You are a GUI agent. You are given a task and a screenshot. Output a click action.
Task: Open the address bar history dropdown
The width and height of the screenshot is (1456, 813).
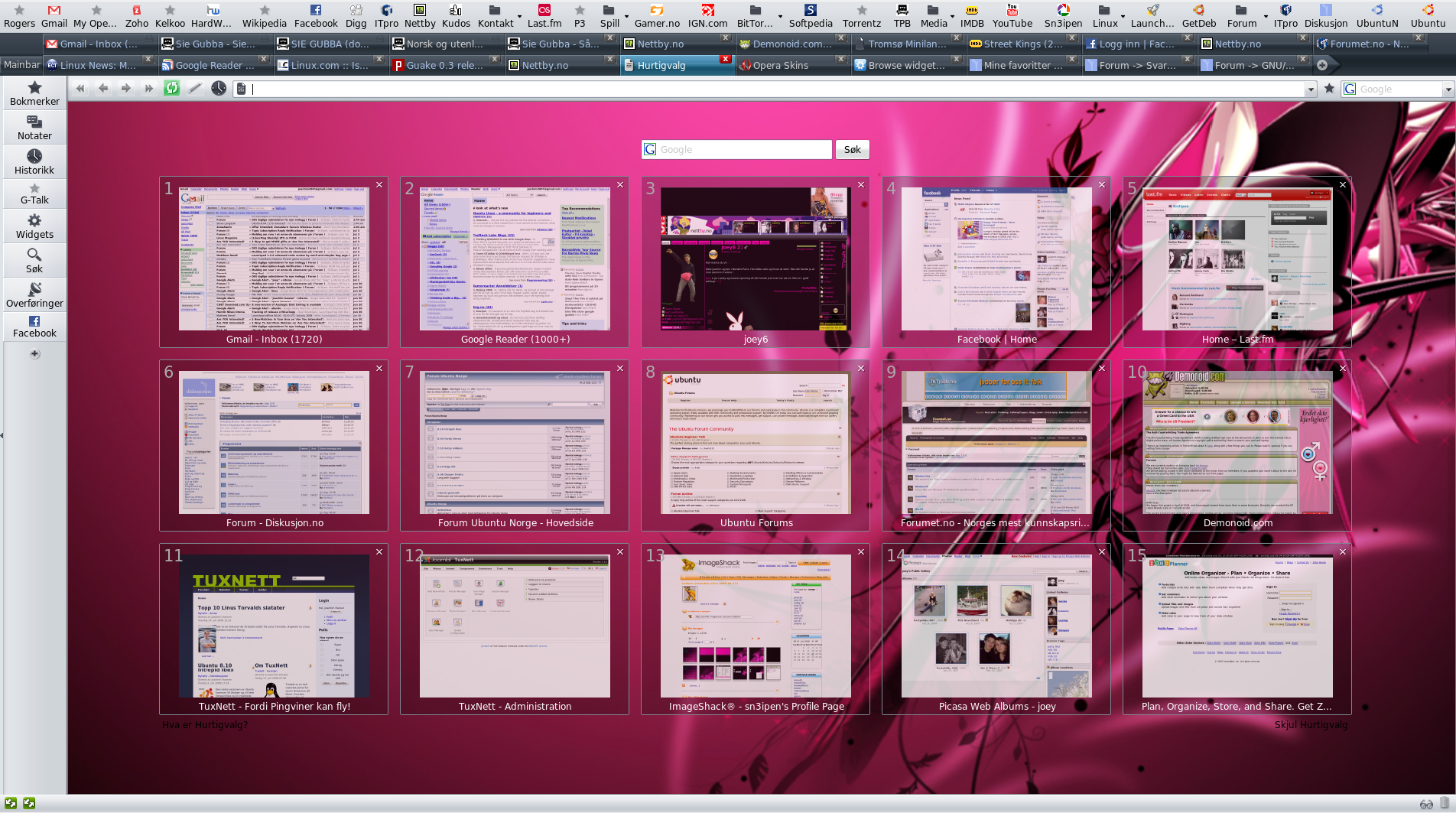pyautogui.click(x=1311, y=89)
